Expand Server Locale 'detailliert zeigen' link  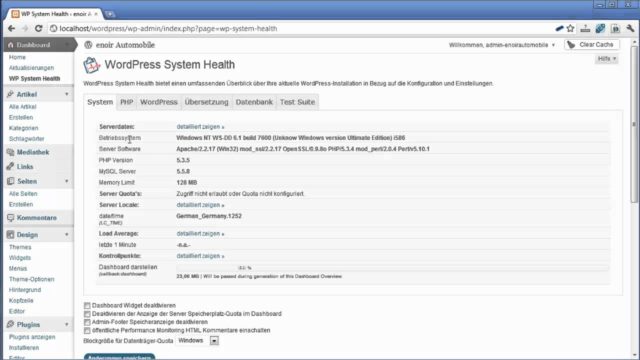coord(200,205)
